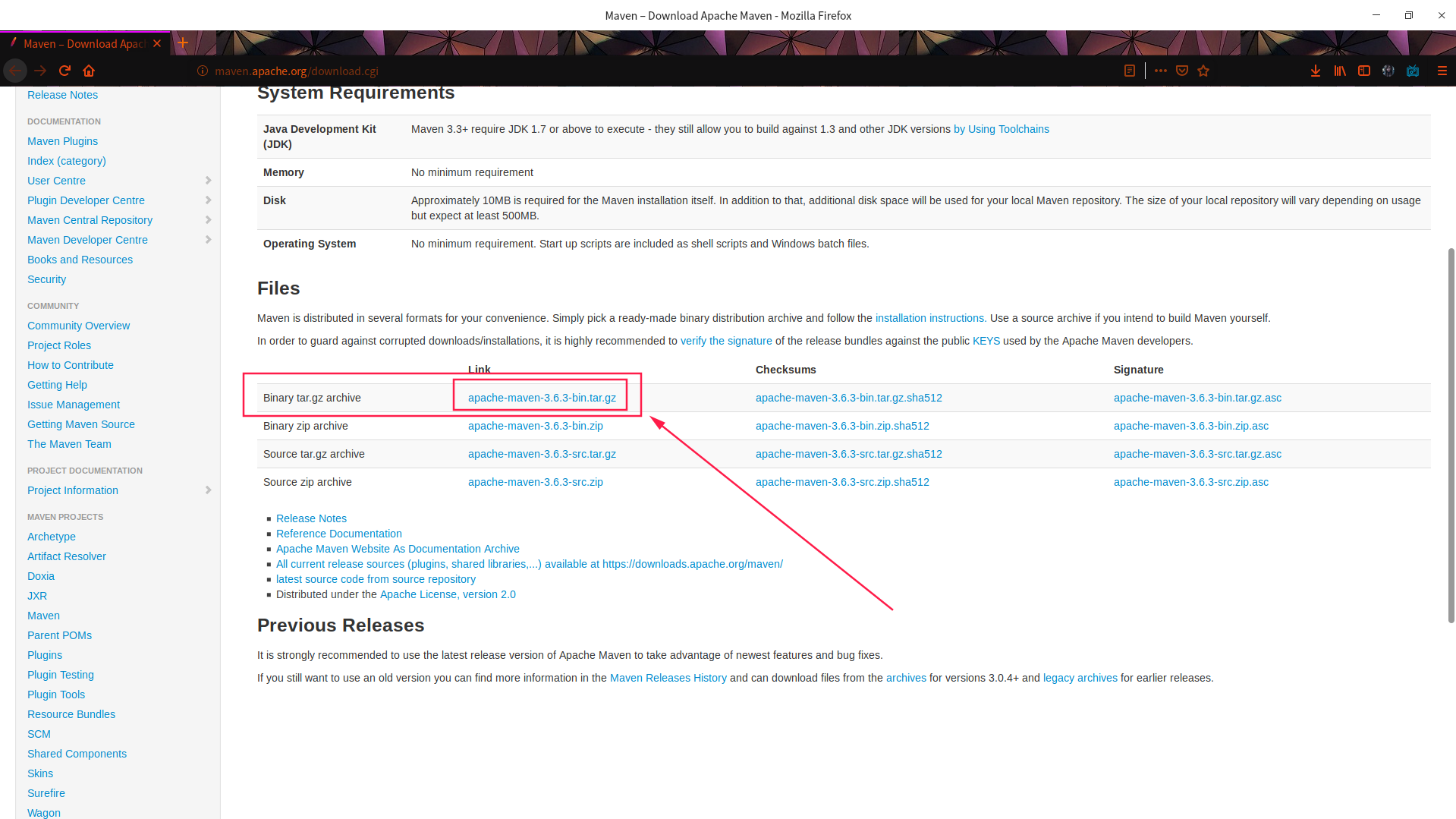
Task: Download apache-maven-3.6.3-bin.tar.gz
Action: tap(542, 398)
